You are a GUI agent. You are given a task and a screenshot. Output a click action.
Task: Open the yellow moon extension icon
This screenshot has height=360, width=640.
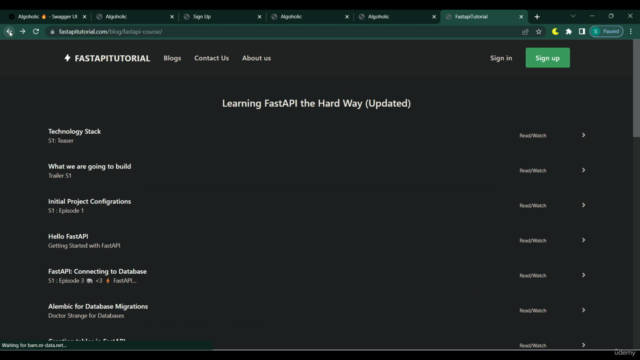555,31
